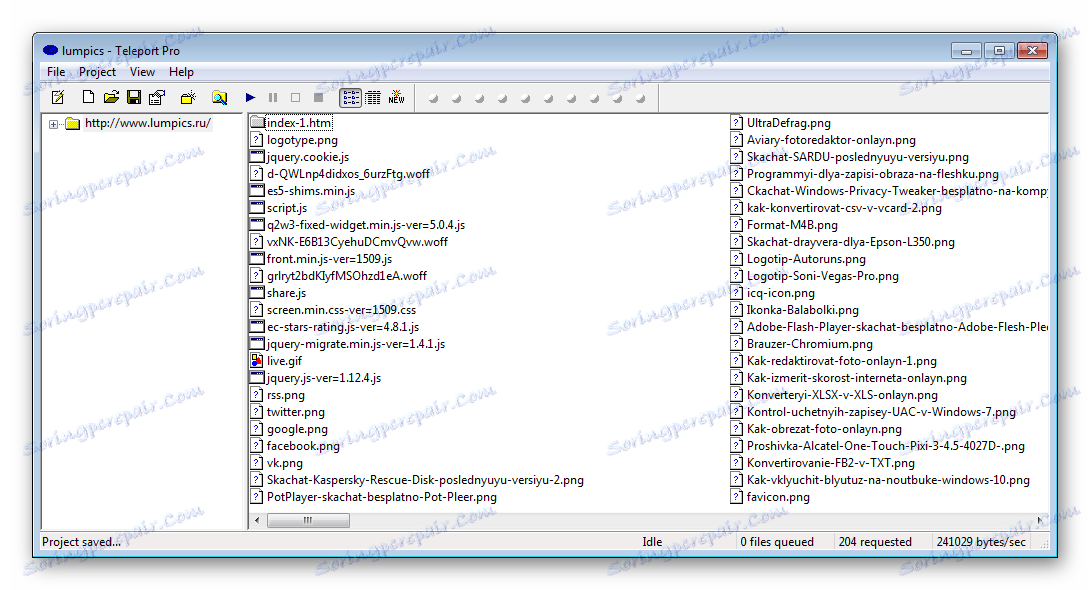This screenshot has width=1090, height=590.
Task: Open the View menu
Action: click(x=143, y=72)
